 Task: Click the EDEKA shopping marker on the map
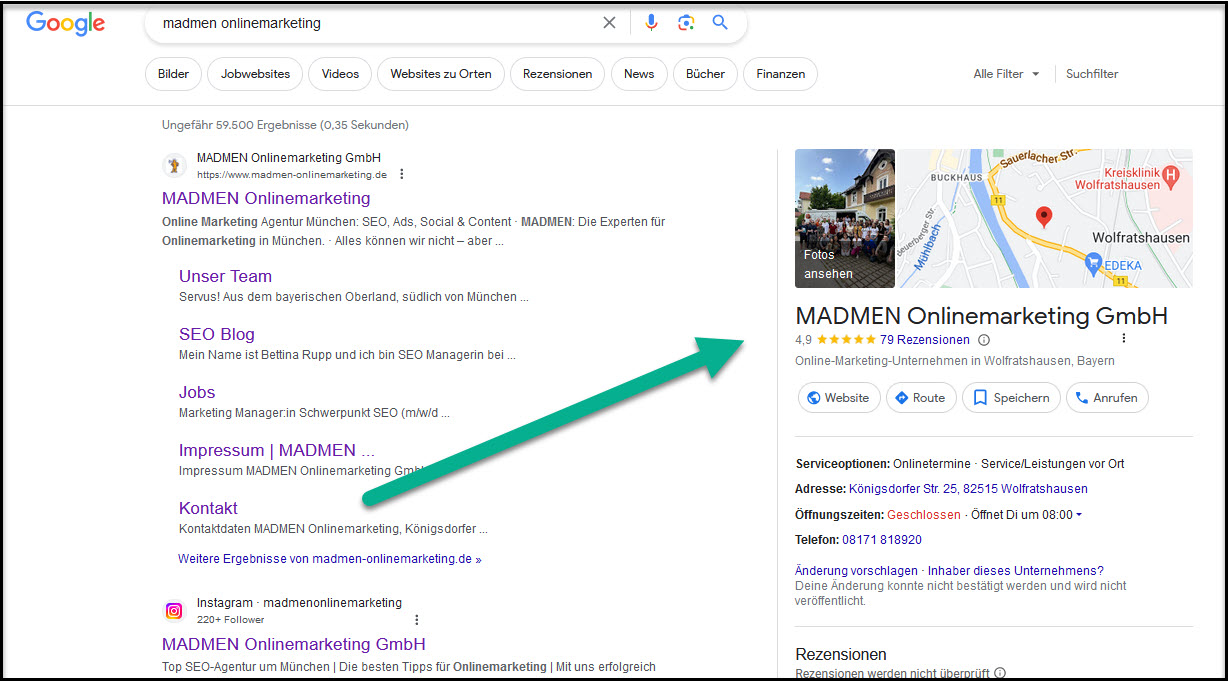(x=1094, y=262)
